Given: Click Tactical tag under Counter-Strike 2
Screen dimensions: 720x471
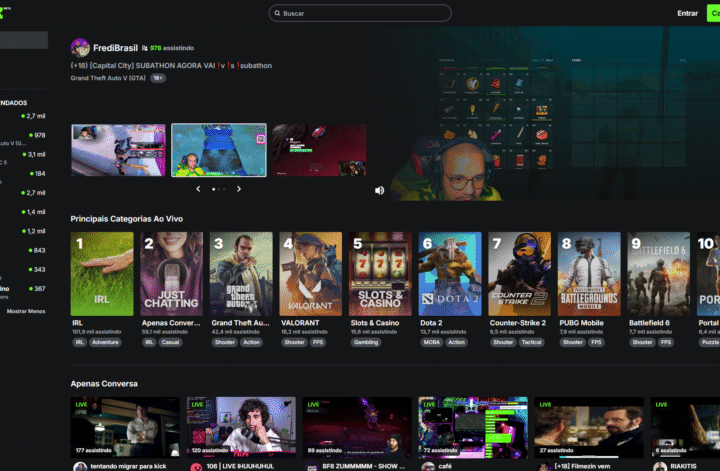Looking at the screenshot, I should pyautogui.click(x=531, y=342).
